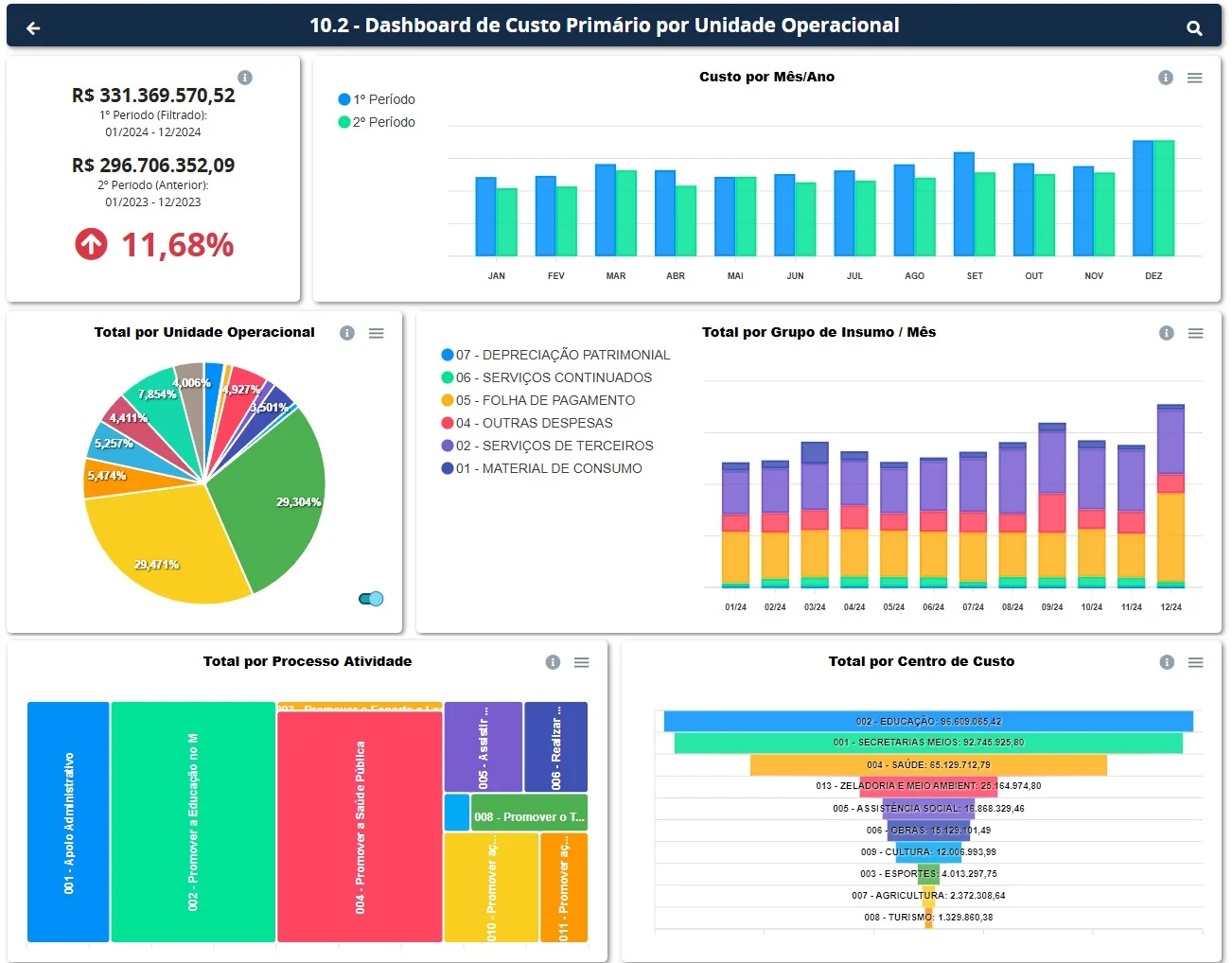Open menu for Total por Processo Atividade
The width and height of the screenshot is (1232, 963).
coord(582,662)
